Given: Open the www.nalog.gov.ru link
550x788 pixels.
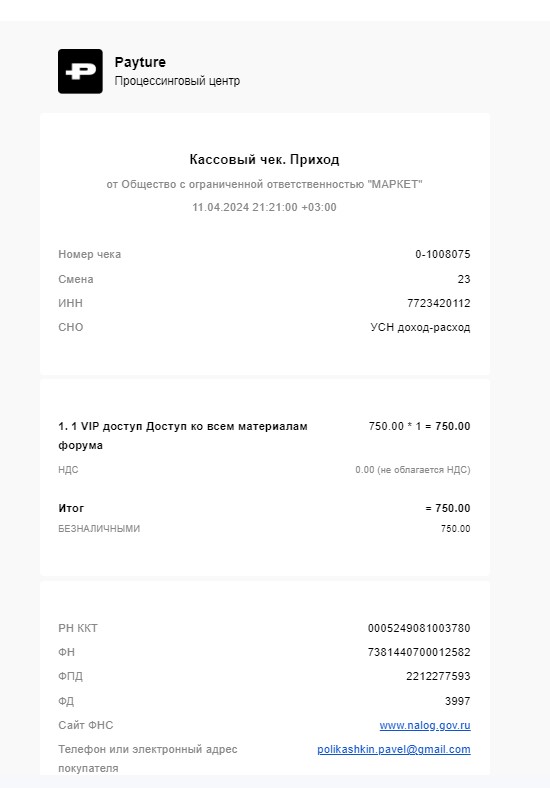Looking at the screenshot, I should [425, 725].
